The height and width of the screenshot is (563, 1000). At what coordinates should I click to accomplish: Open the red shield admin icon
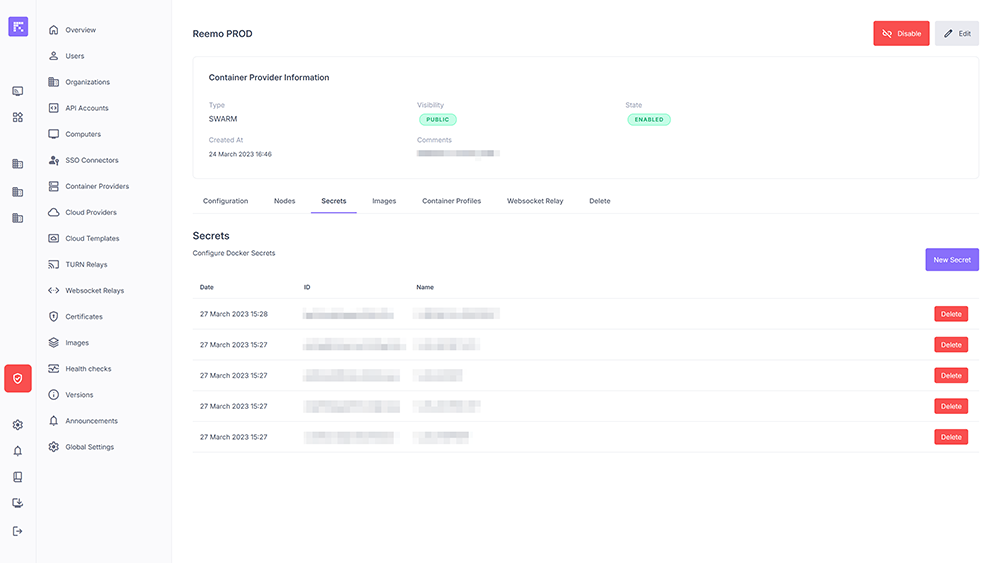point(18,378)
